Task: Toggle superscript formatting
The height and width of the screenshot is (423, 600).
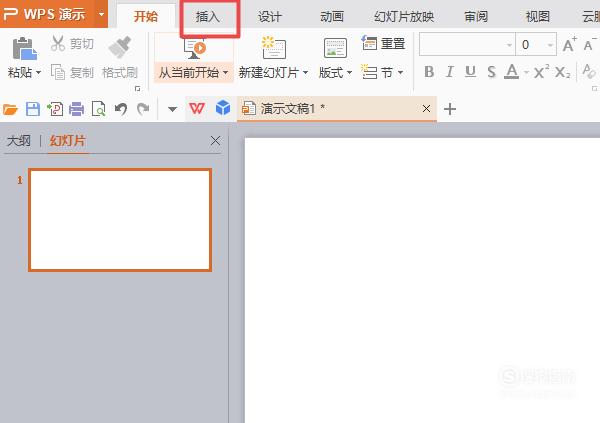Action: pyautogui.click(x=541, y=71)
